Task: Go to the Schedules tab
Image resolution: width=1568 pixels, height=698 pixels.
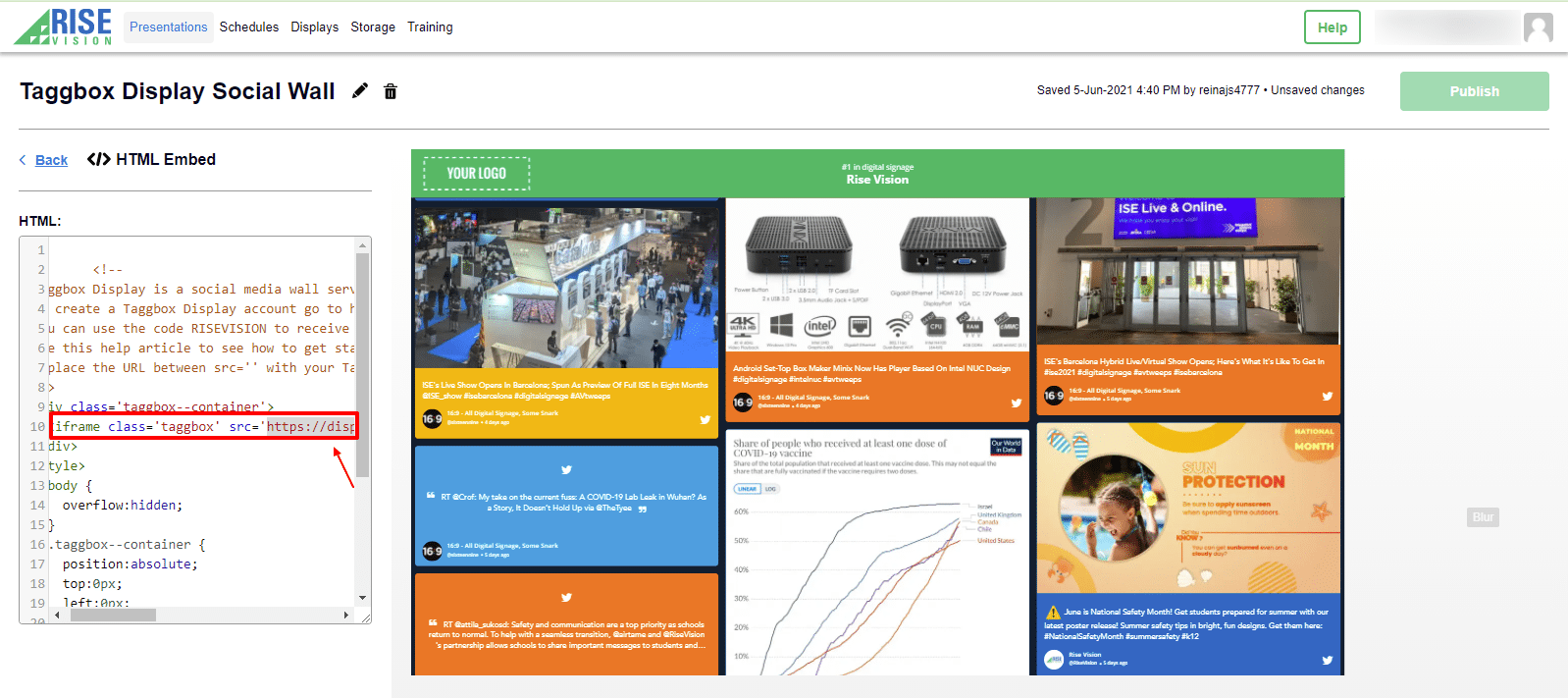Action: point(248,27)
